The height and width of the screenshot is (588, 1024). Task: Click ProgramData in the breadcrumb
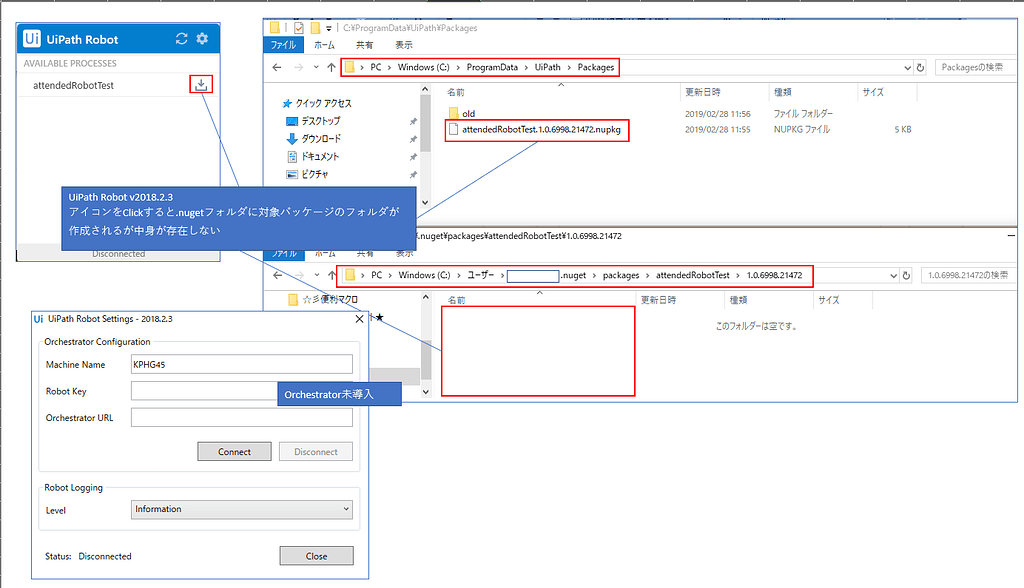click(x=492, y=67)
